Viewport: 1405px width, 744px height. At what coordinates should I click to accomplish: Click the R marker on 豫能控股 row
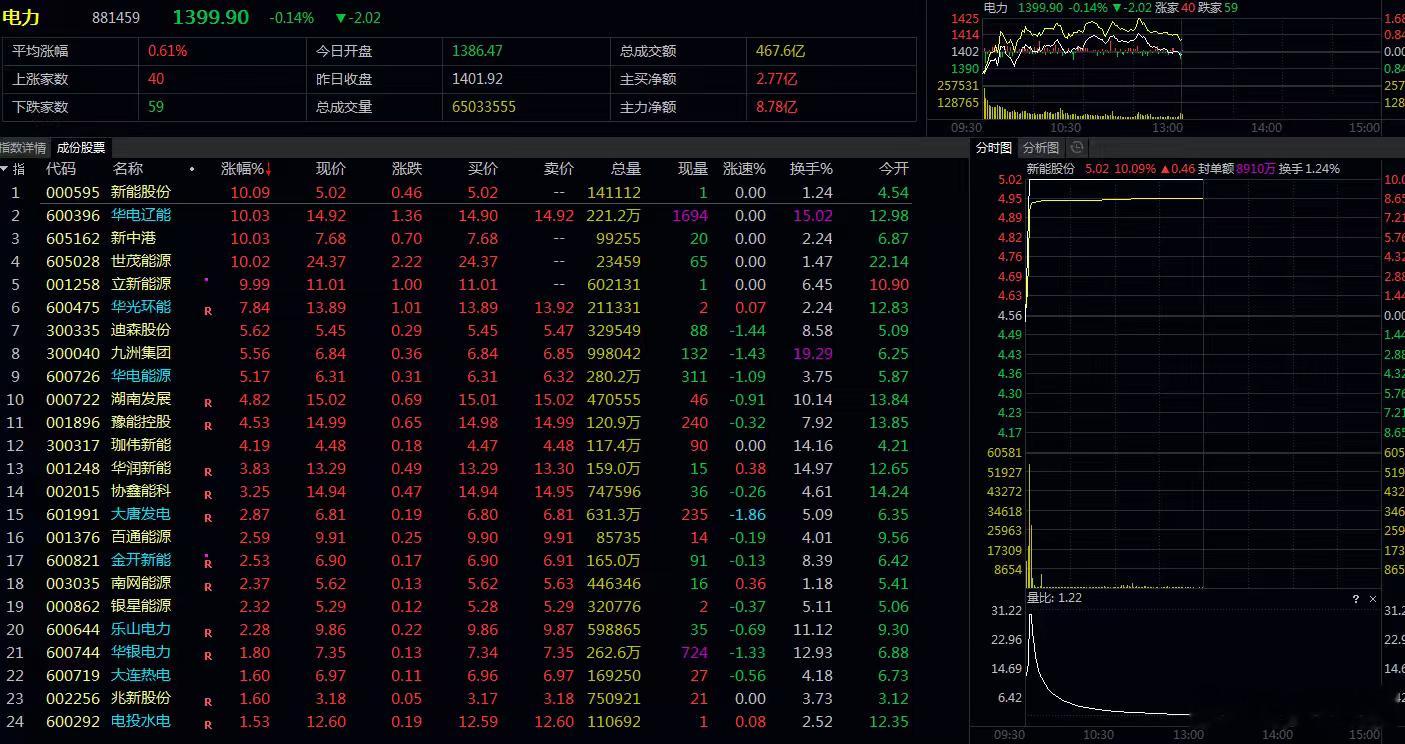click(x=208, y=426)
